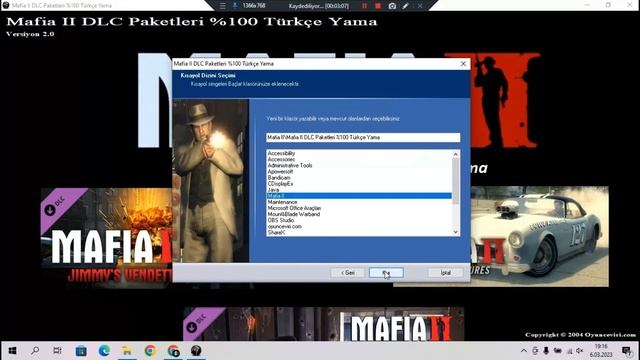The width and height of the screenshot is (640, 360).
Task: Open the Bandicam recorder menu icon
Action: [x=222, y=6]
